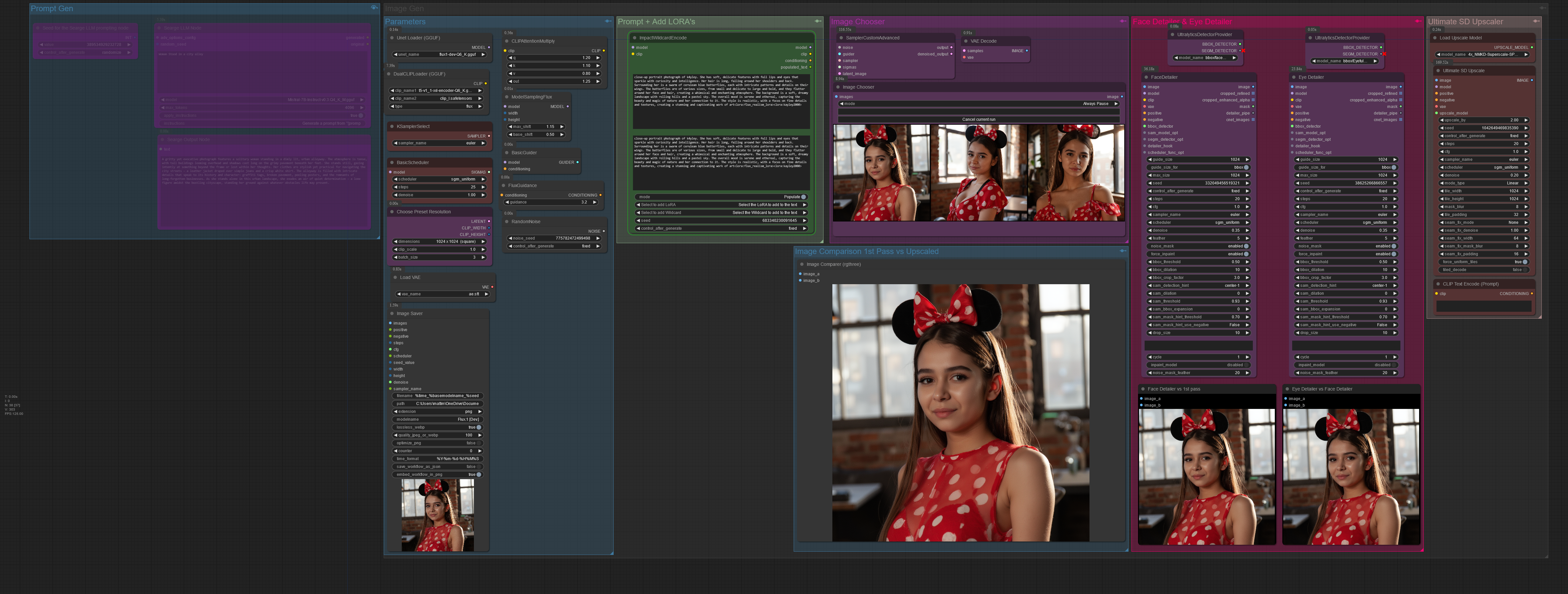
Task: Toggle force_inpaint in the Eye Detailer node
Action: (x=1394, y=254)
